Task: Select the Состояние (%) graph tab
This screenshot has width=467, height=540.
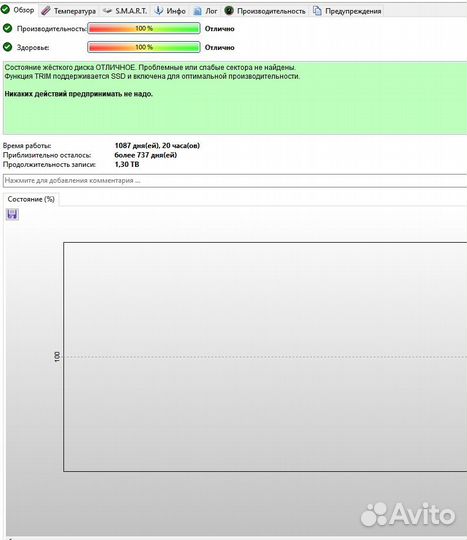Action: [x=31, y=199]
